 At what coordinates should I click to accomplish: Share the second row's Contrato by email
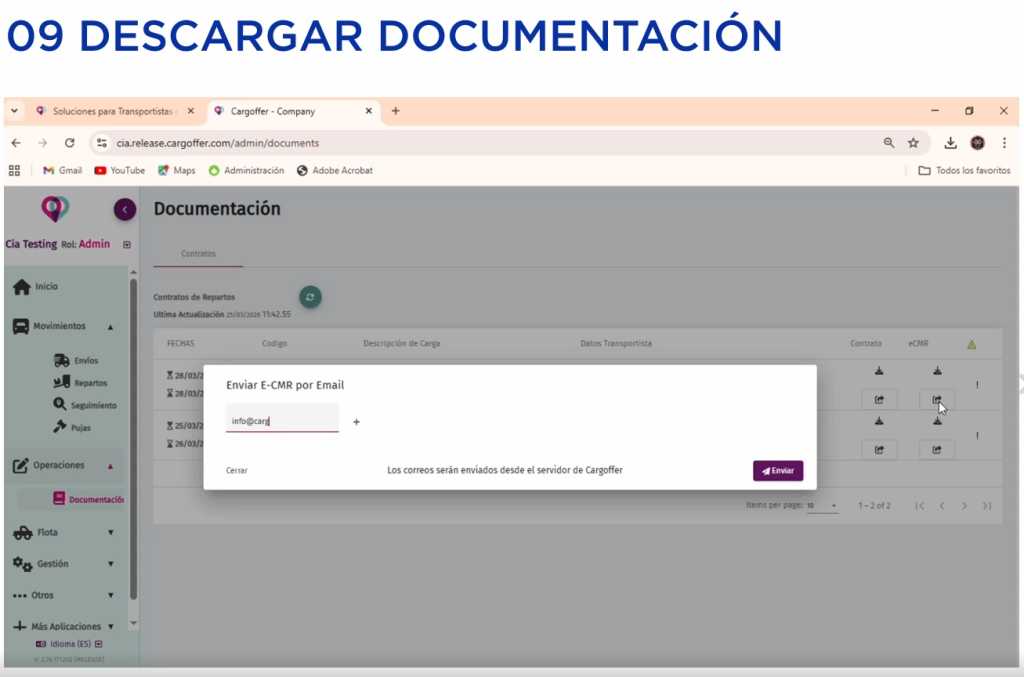click(879, 450)
